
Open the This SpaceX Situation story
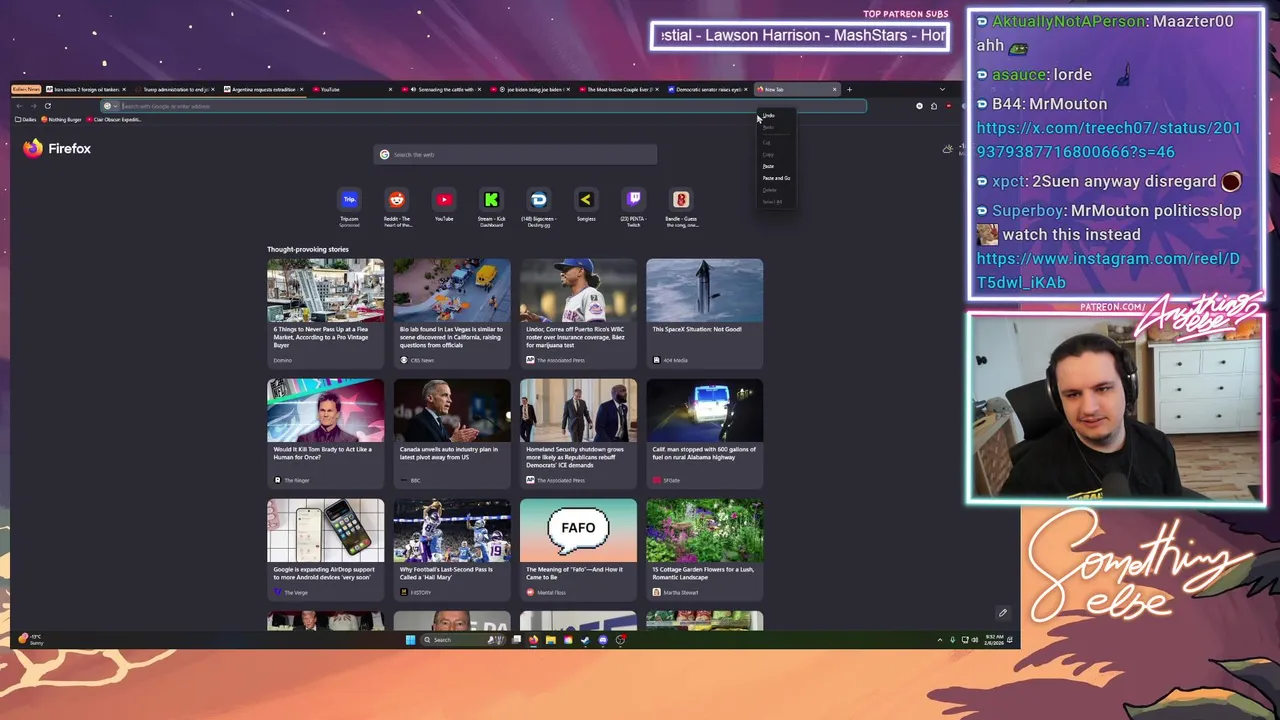pos(704,312)
